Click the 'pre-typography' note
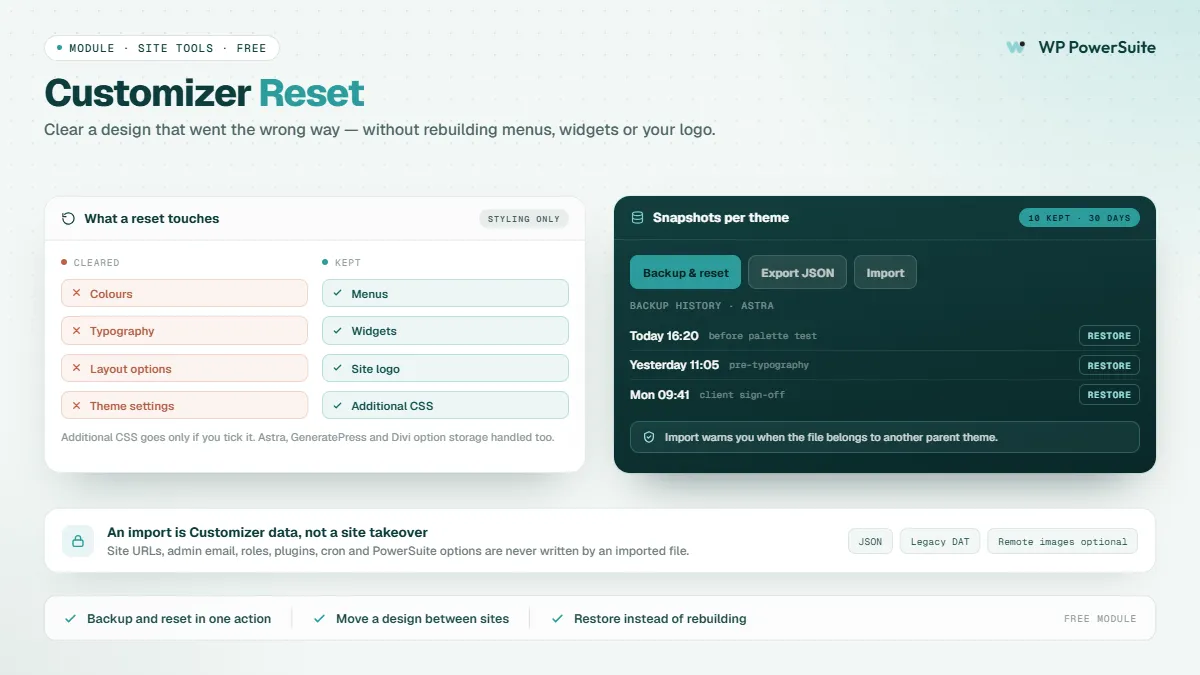 (769, 365)
